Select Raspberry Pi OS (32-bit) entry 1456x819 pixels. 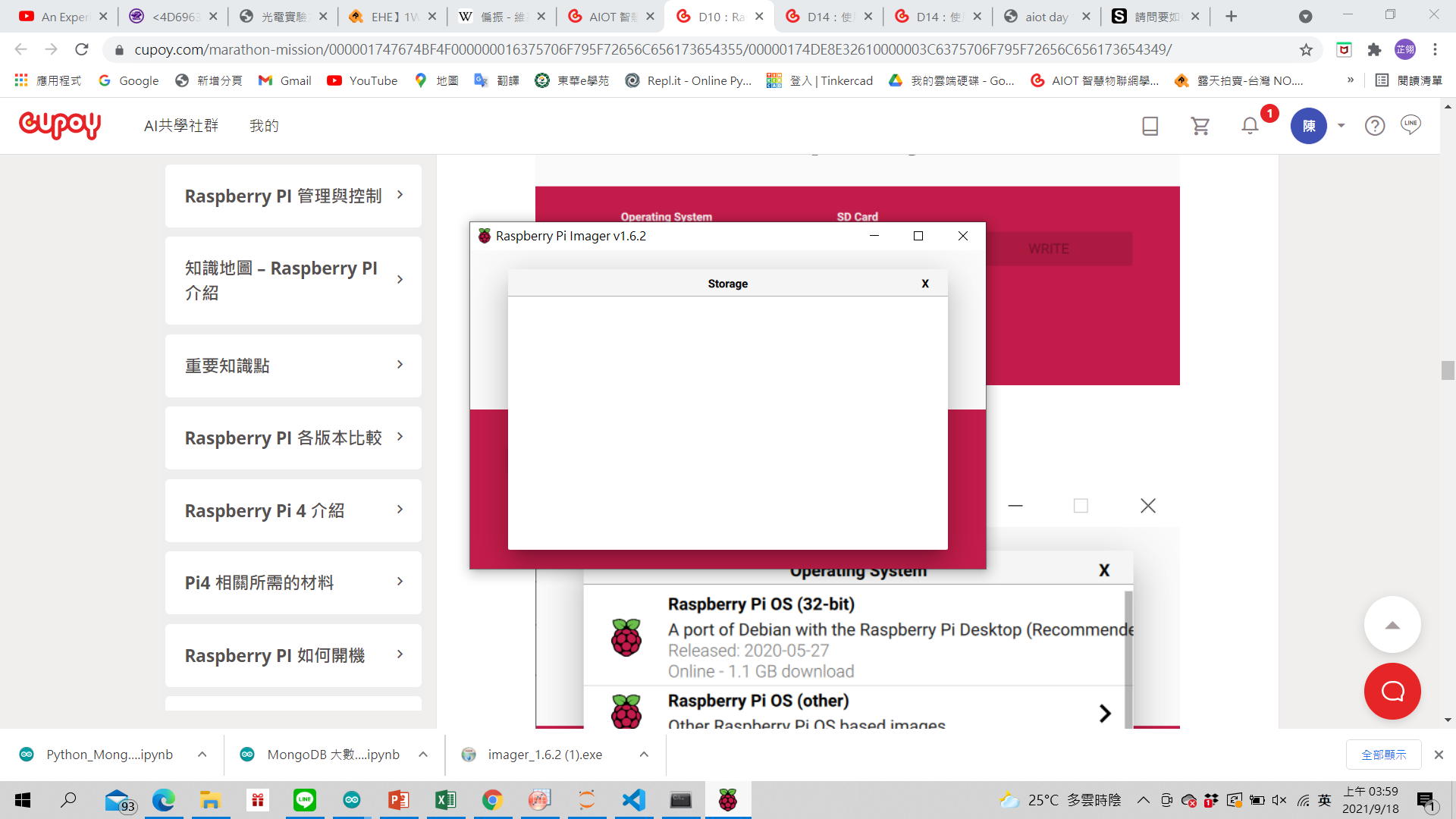pos(854,637)
